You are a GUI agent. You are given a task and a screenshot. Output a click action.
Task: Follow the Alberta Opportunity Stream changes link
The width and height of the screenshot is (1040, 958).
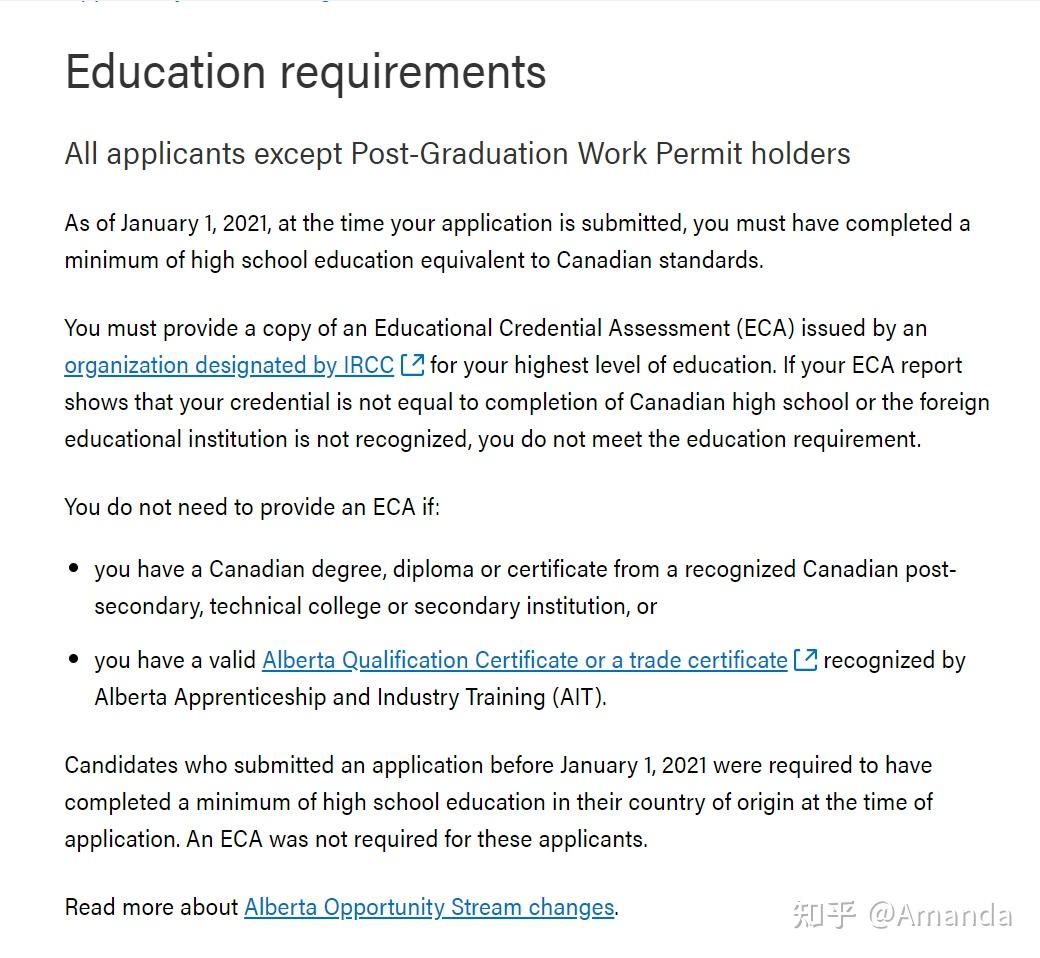(x=429, y=908)
